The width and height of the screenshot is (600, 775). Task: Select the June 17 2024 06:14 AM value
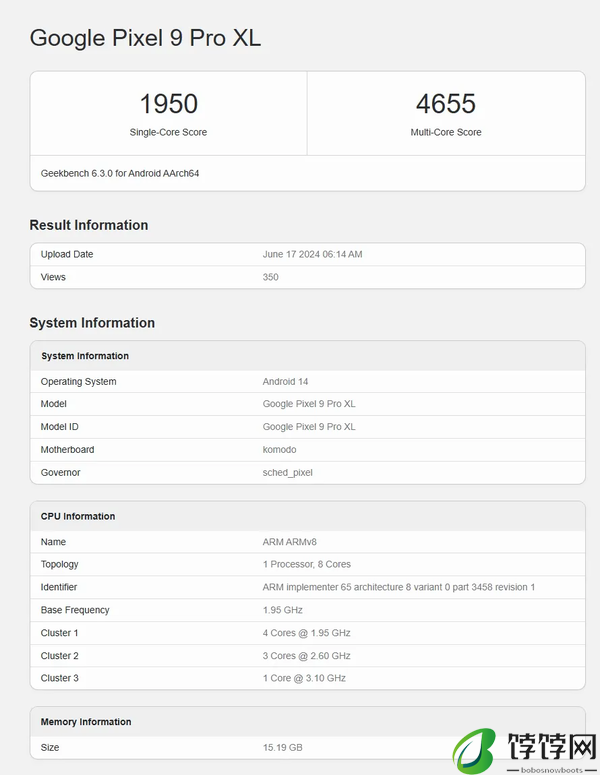(x=312, y=254)
